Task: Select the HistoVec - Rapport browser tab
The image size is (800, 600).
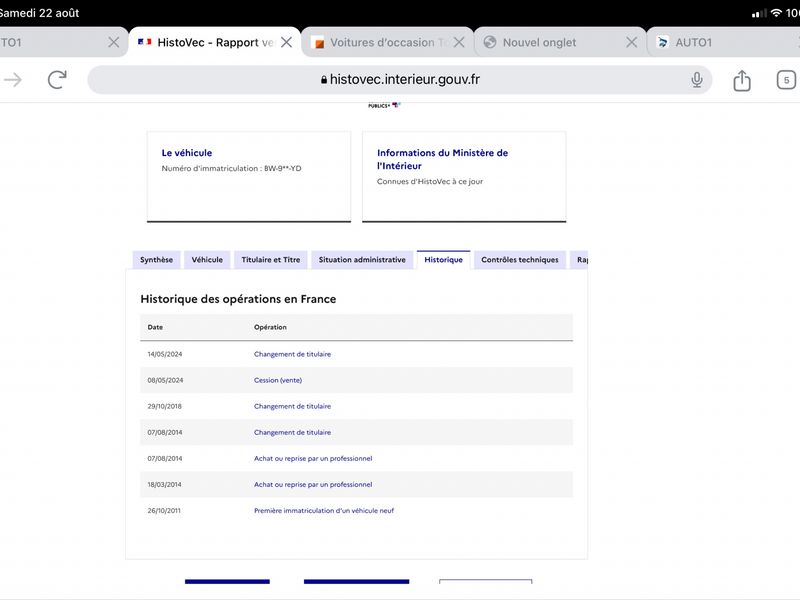Action: click(215, 42)
